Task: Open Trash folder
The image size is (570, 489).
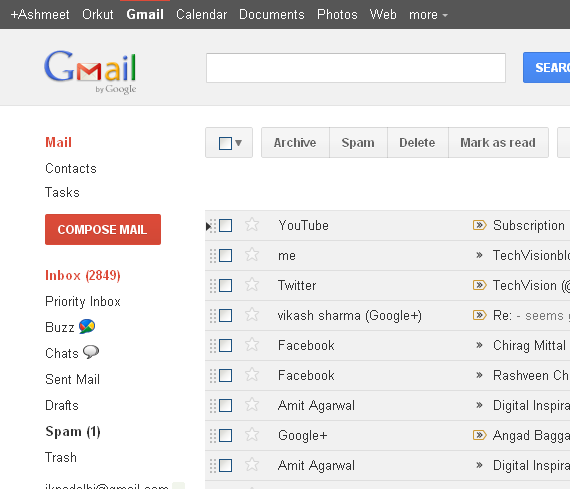Action: 61,457
